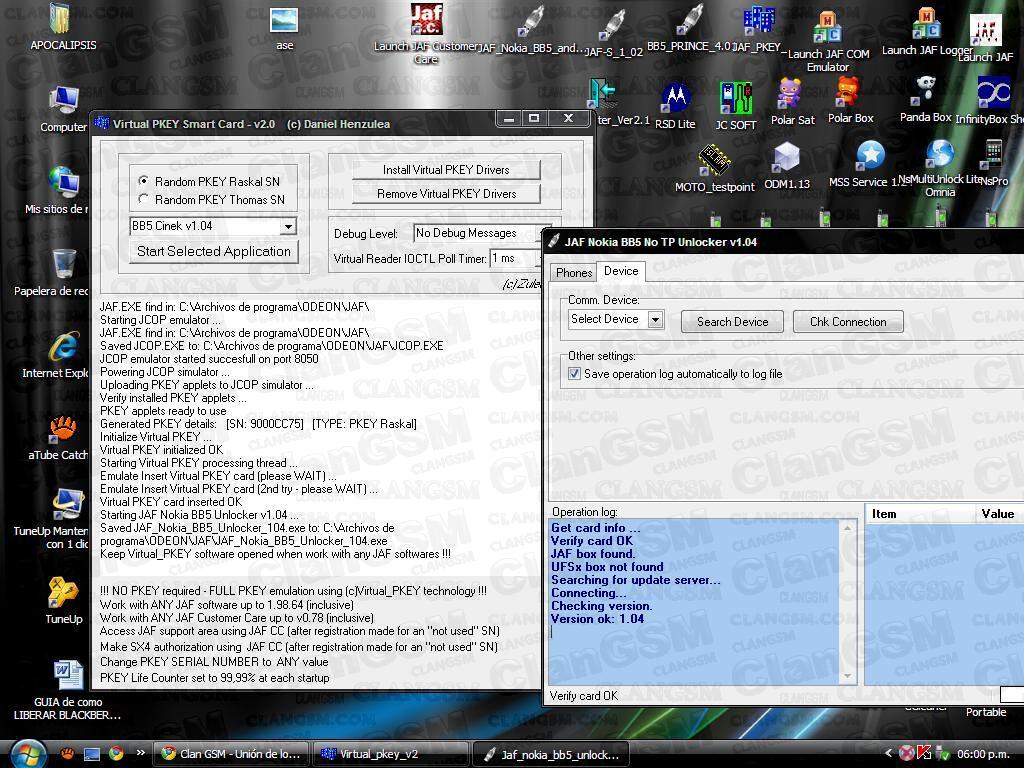Switch to the Device tab

click(621, 271)
